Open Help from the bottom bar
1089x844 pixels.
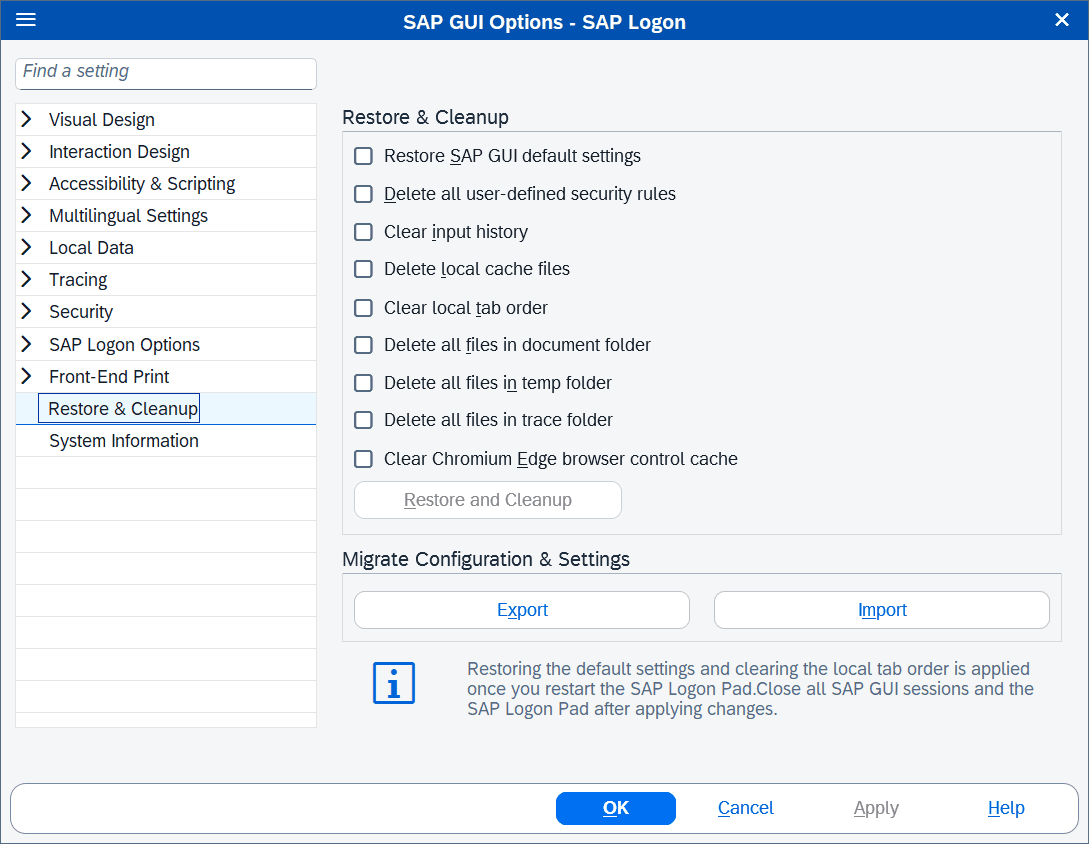click(1006, 808)
